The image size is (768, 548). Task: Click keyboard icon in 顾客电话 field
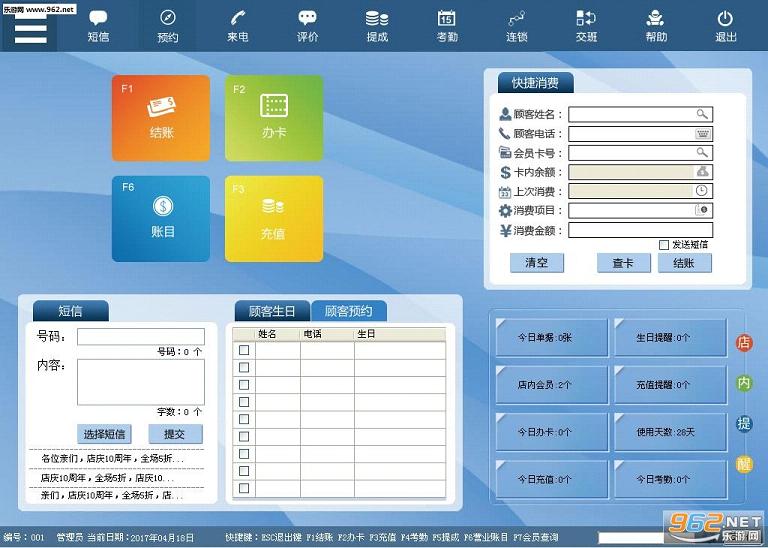point(702,134)
